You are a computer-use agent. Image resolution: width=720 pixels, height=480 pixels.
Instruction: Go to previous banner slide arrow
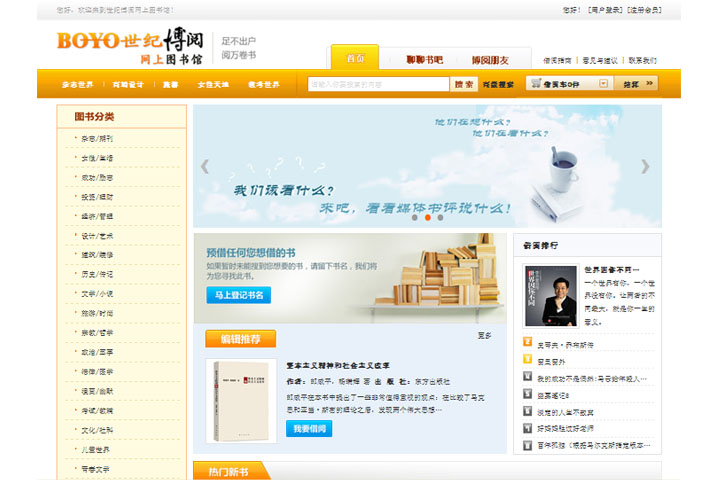[205, 166]
